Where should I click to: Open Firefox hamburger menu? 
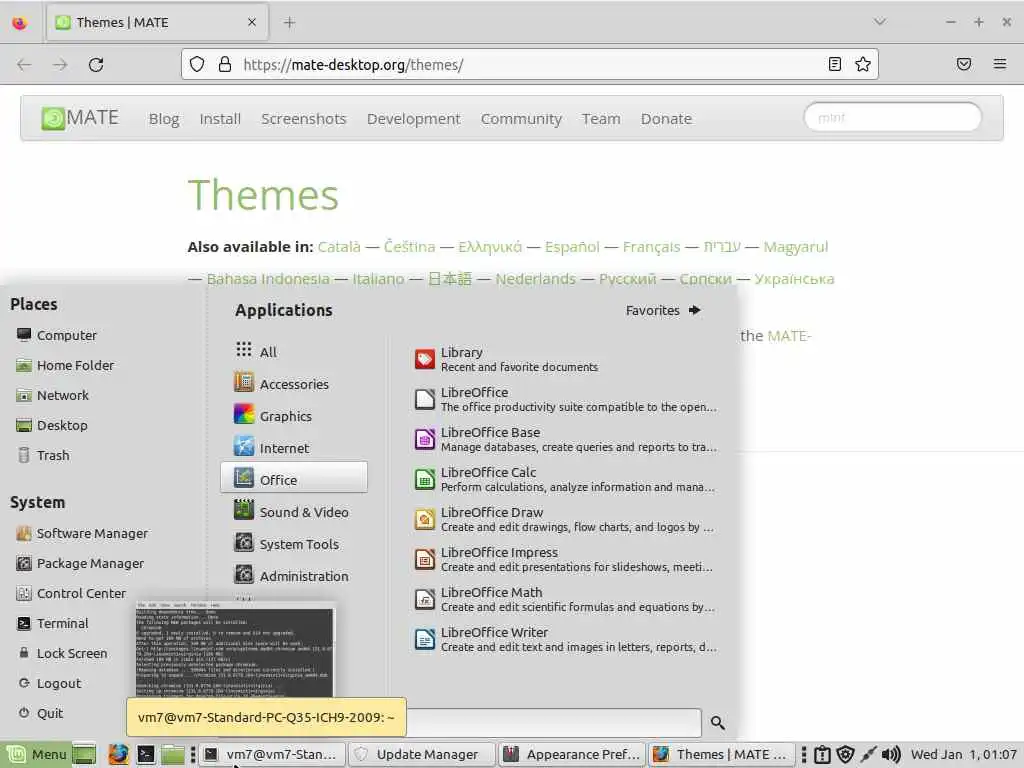pos(1000,64)
